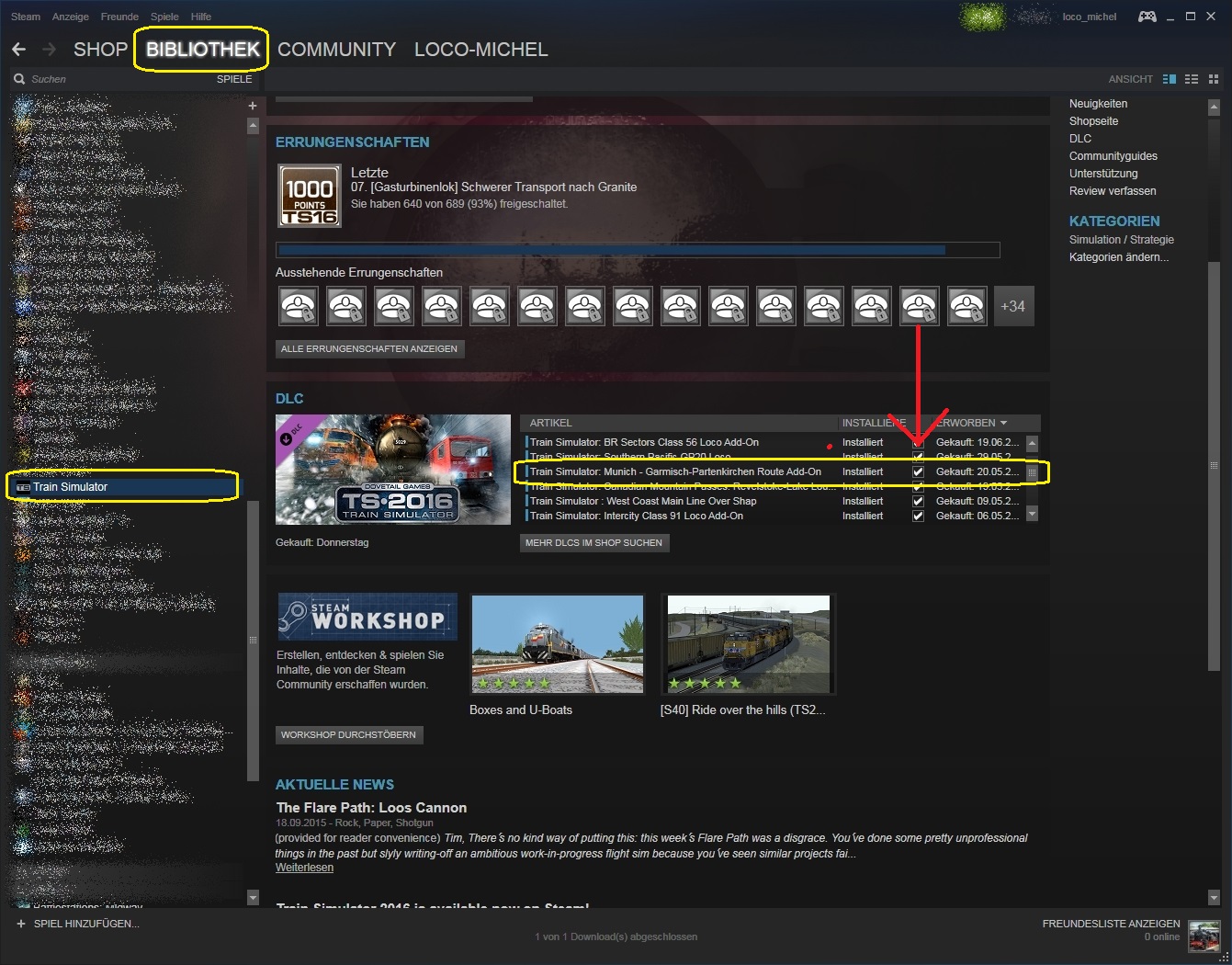Open the Boxes and U-Boats workshop thumbnail
Screen dimensions: 1232x965
pyautogui.click(x=557, y=643)
